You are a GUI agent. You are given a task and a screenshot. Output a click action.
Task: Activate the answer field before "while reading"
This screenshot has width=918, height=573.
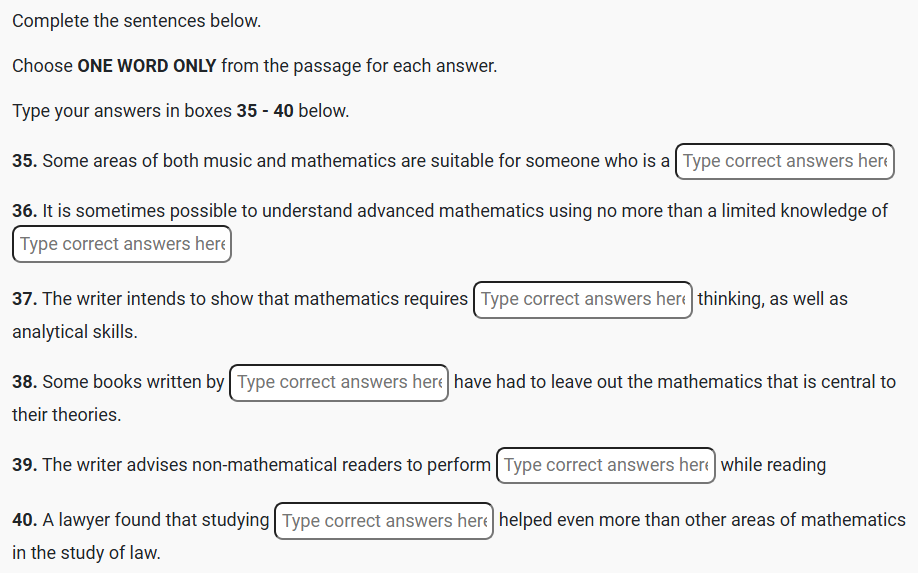(x=605, y=465)
